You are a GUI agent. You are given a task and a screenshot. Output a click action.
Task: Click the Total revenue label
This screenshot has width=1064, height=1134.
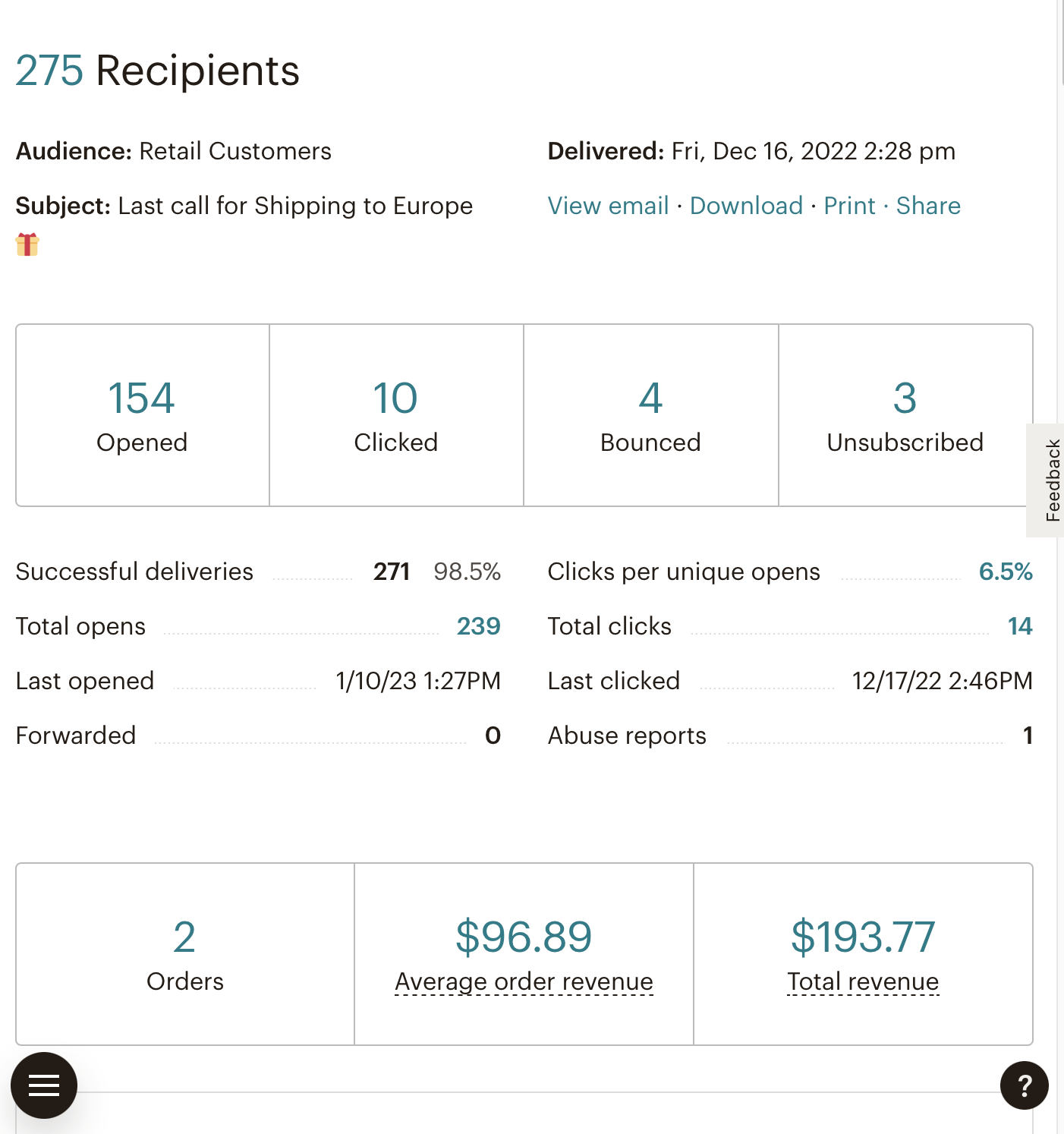tap(863, 981)
